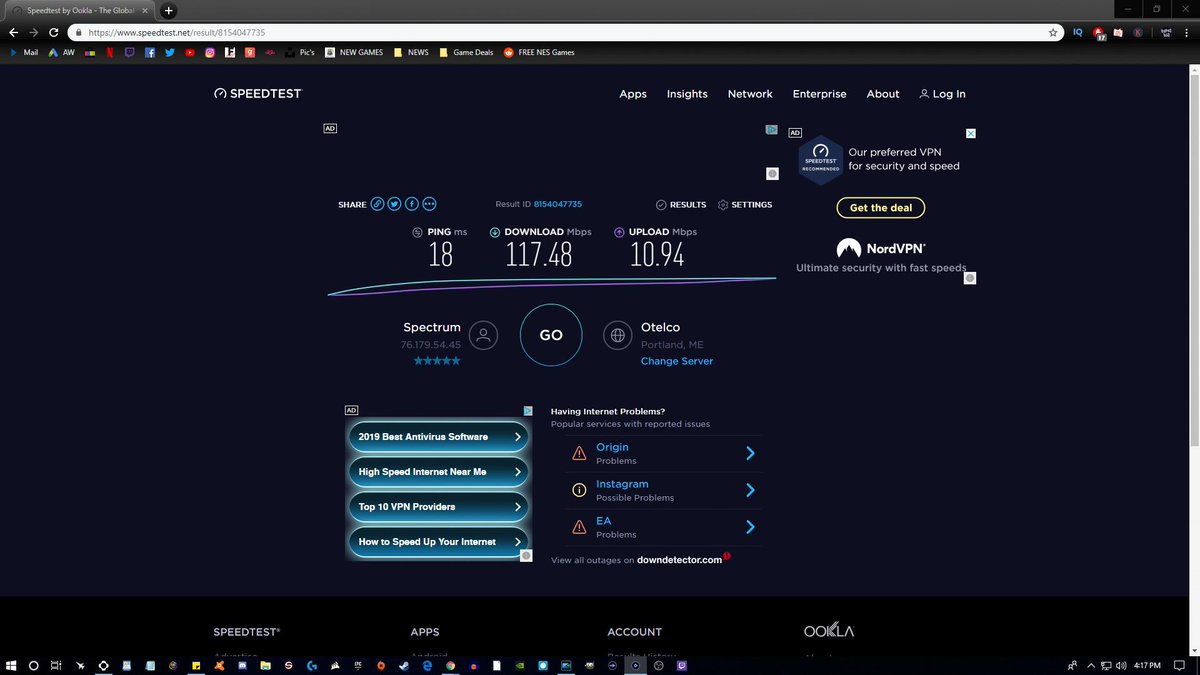Open the AW bookmark

coord(61,52)
